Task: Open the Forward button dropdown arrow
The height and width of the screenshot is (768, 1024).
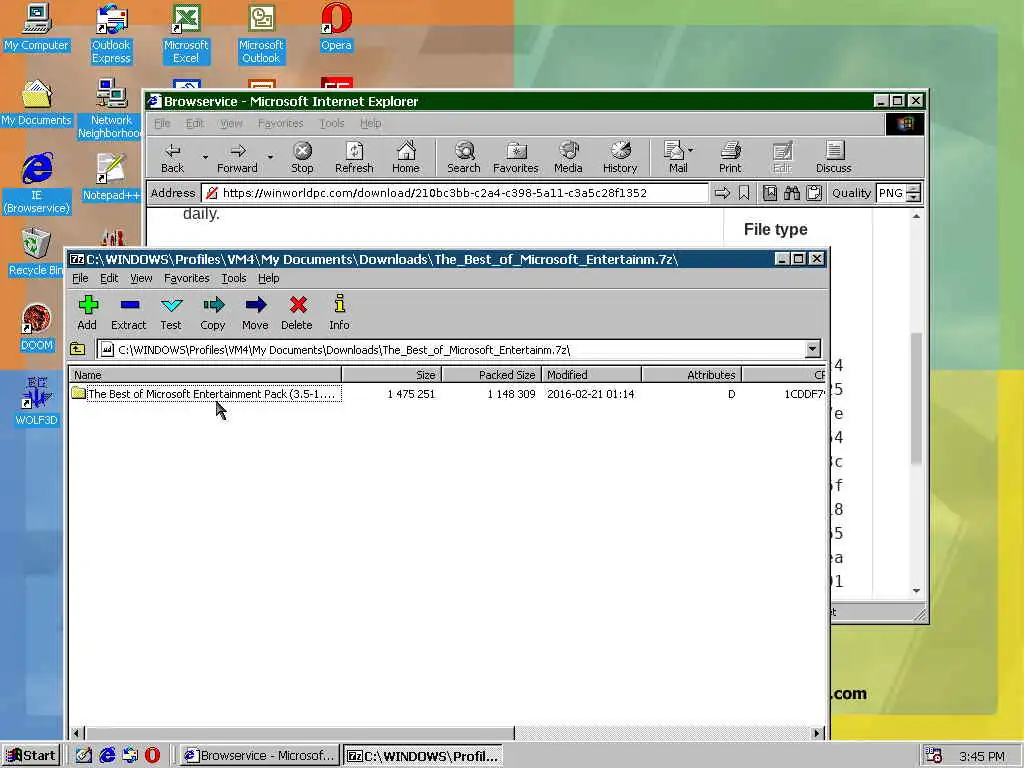Action: pyautogui.click(x=270, y=157)
